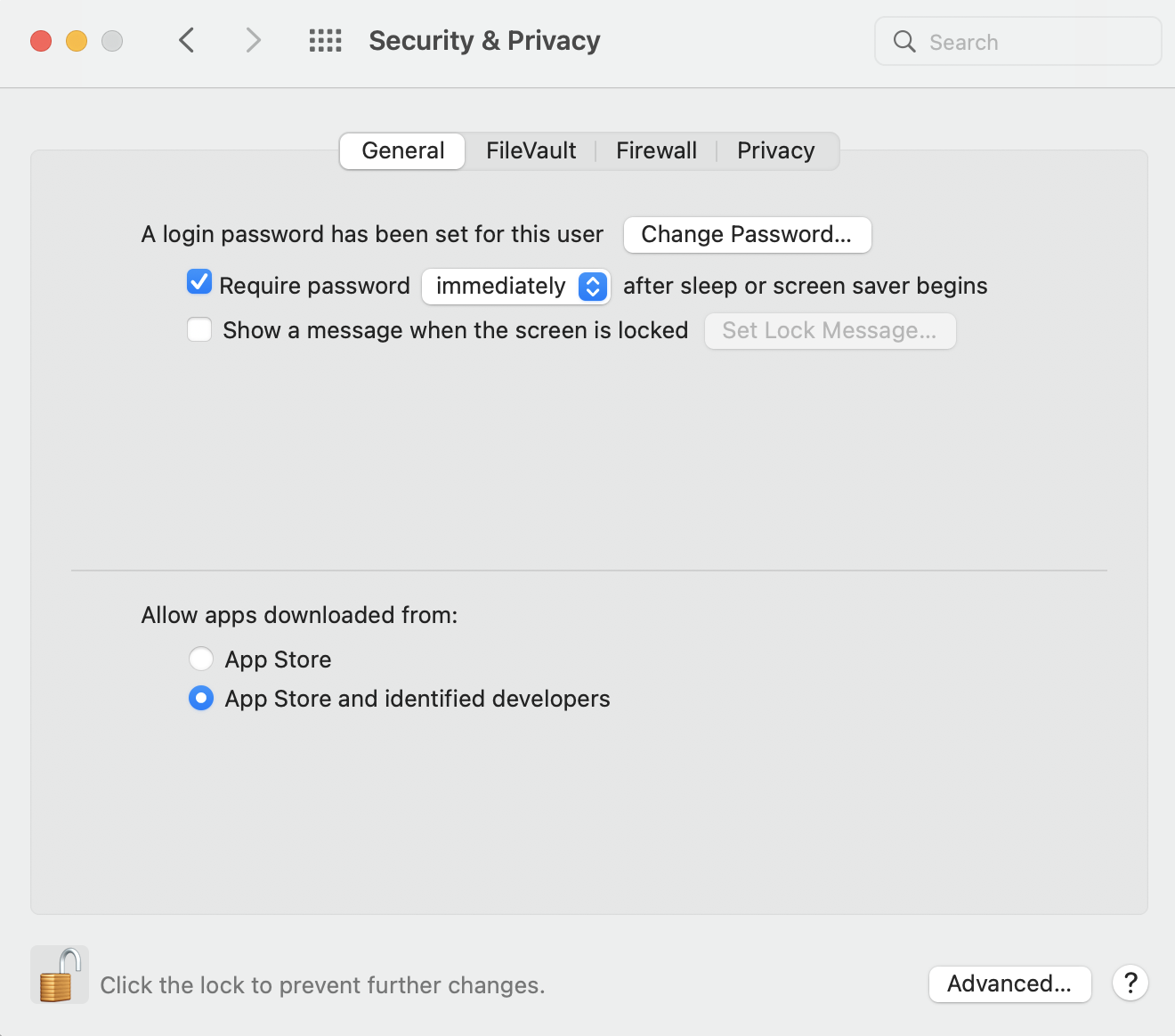Open the Firewall tab

coord(656,150)
